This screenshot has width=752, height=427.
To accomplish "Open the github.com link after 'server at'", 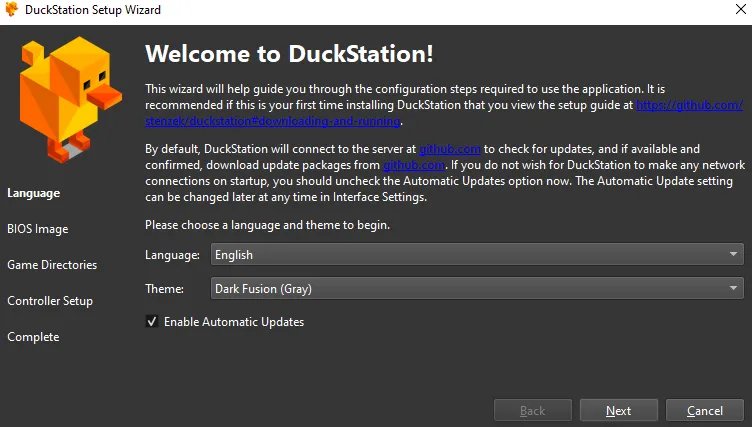I will tap(450, 149).
